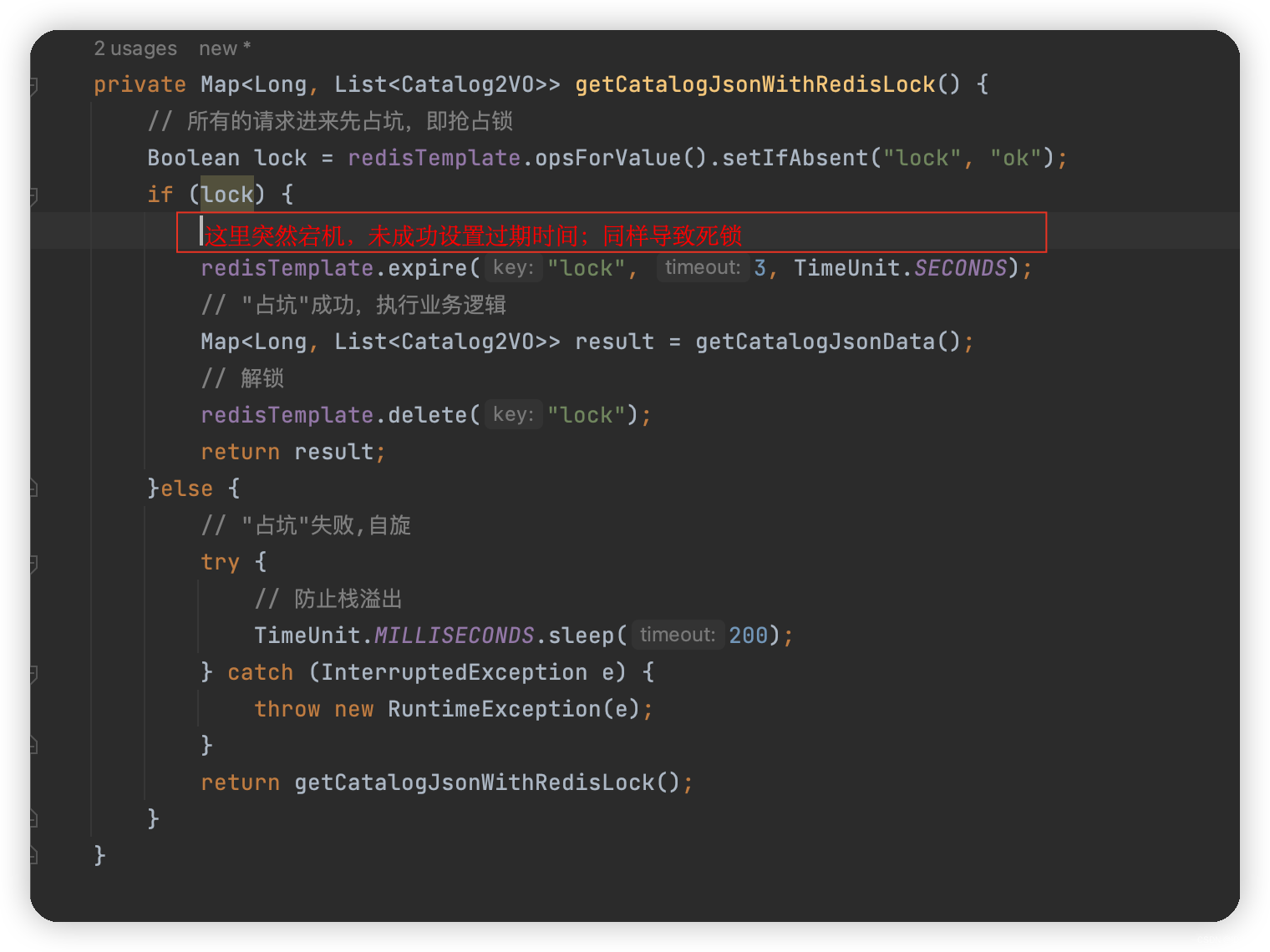This screenshot has width=1270, height=952.
Task: Click the comment 所有的请求进来先占坑
Action: tap(330, 121)
